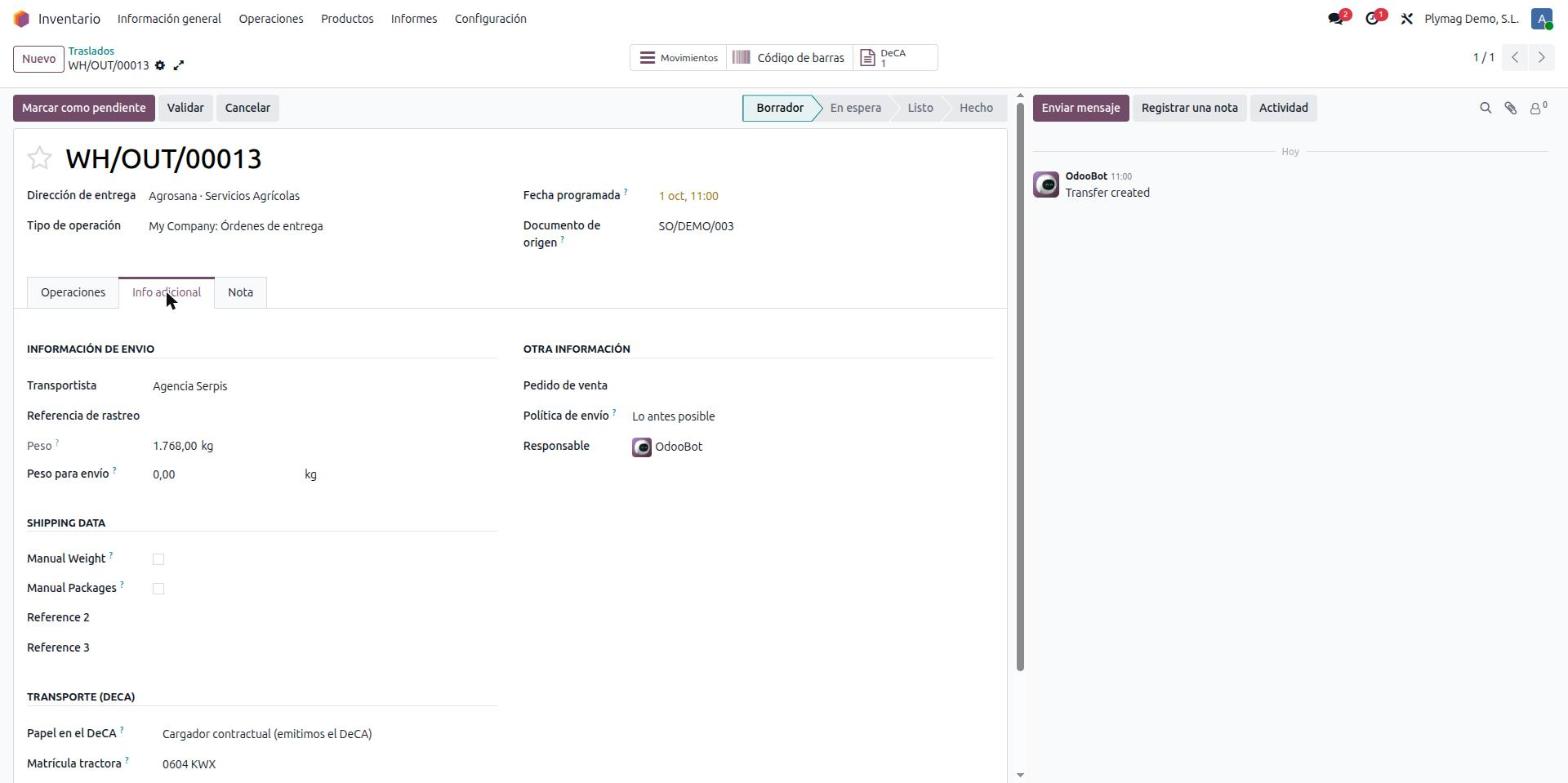Open the Operaciones top menu

(x=271, y=19)
